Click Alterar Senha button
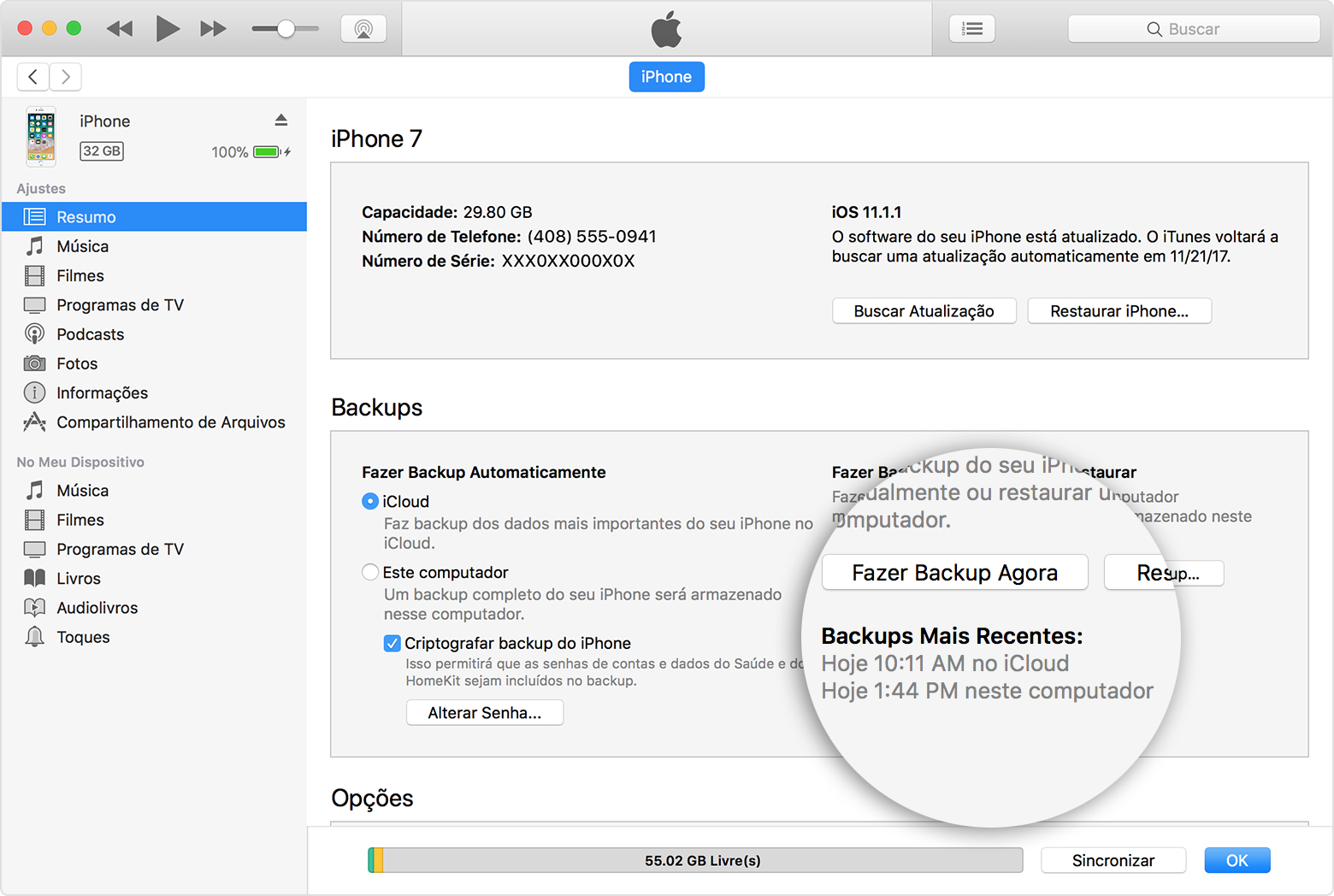 click(485, 713)
